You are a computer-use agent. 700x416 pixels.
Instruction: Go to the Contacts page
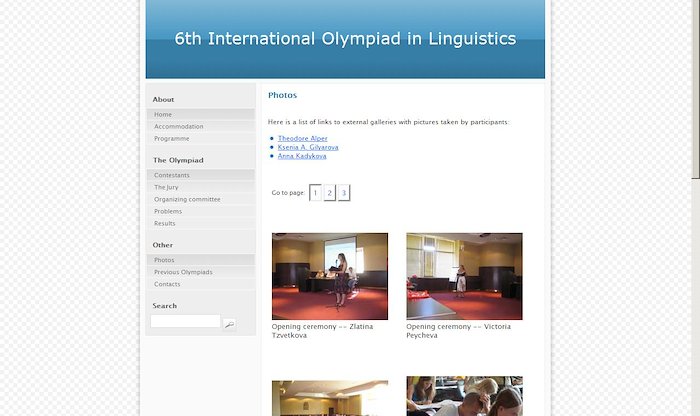[201, 284]
